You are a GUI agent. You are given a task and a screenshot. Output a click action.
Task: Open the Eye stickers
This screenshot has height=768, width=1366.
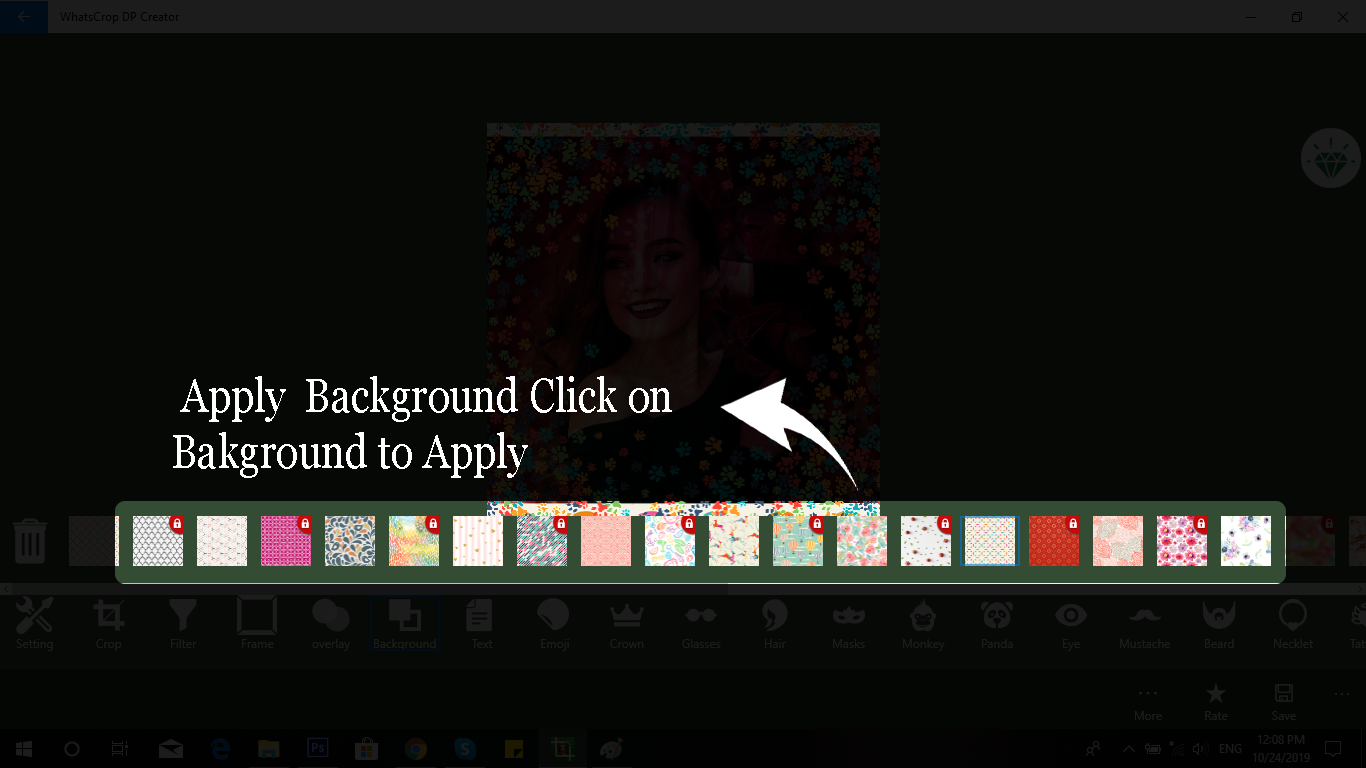coord(1071,624)
